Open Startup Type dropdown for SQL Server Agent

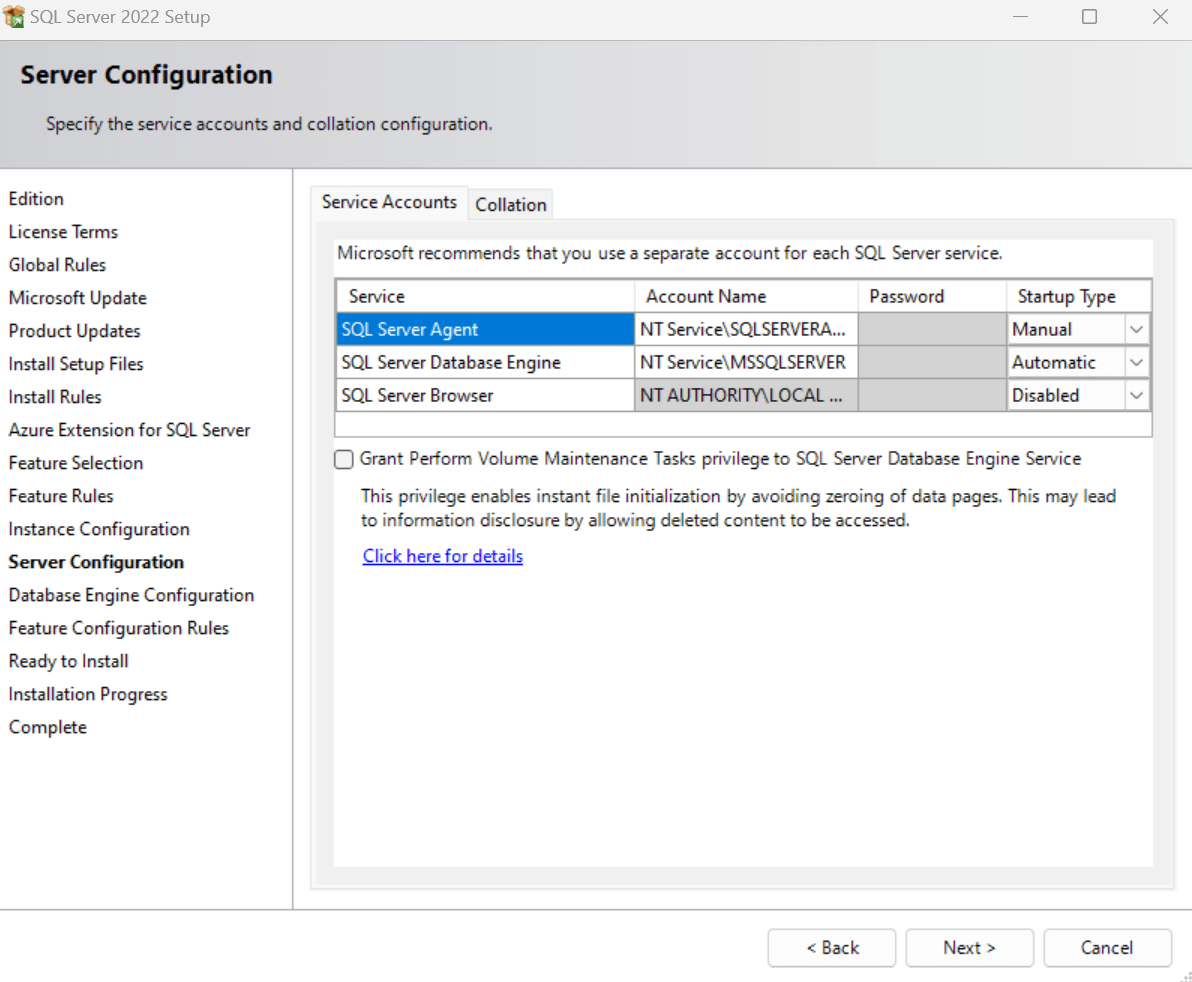pos(1136,329)
